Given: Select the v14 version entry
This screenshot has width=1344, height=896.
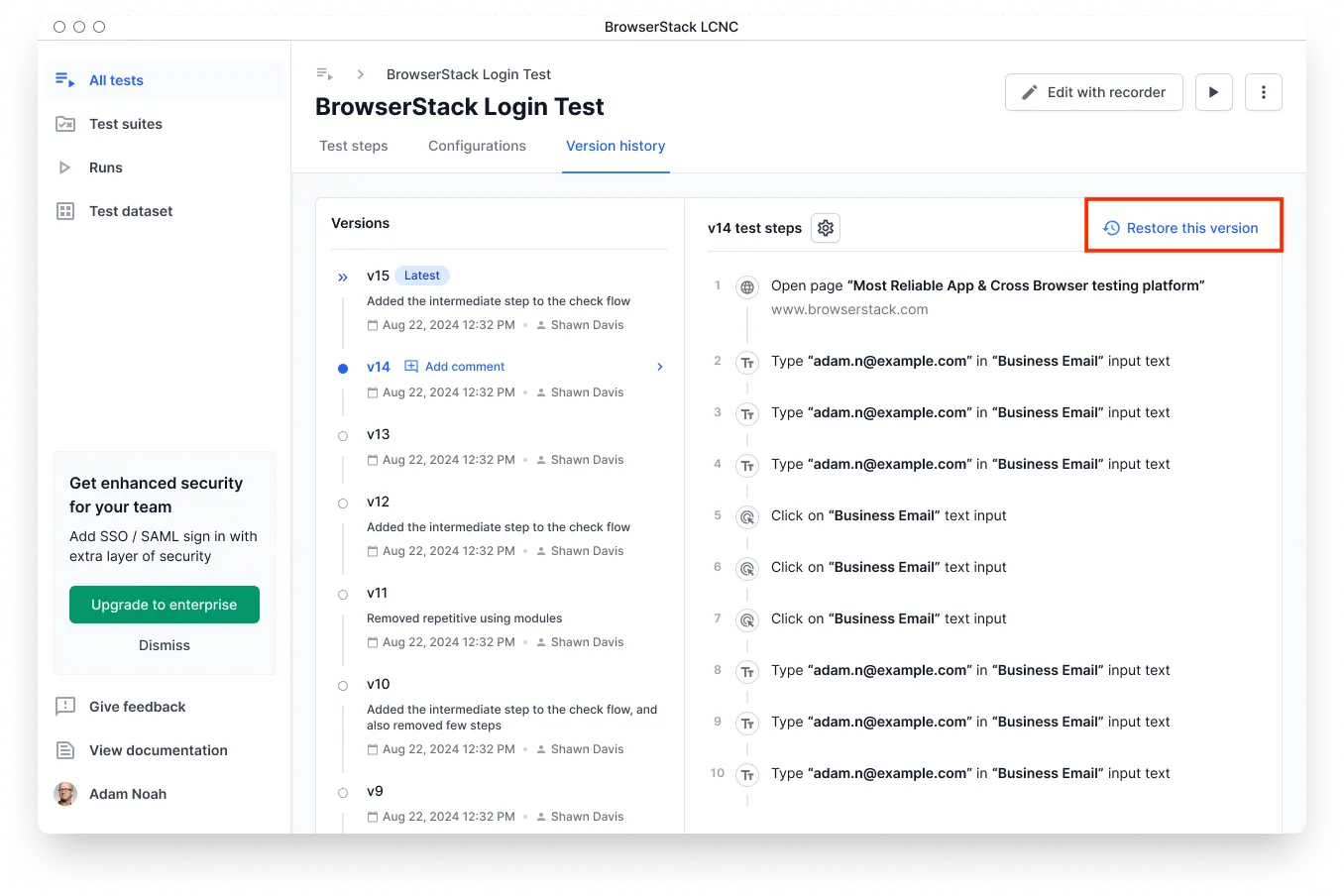Looking at the screenshot, I should [x=379, y=367].
